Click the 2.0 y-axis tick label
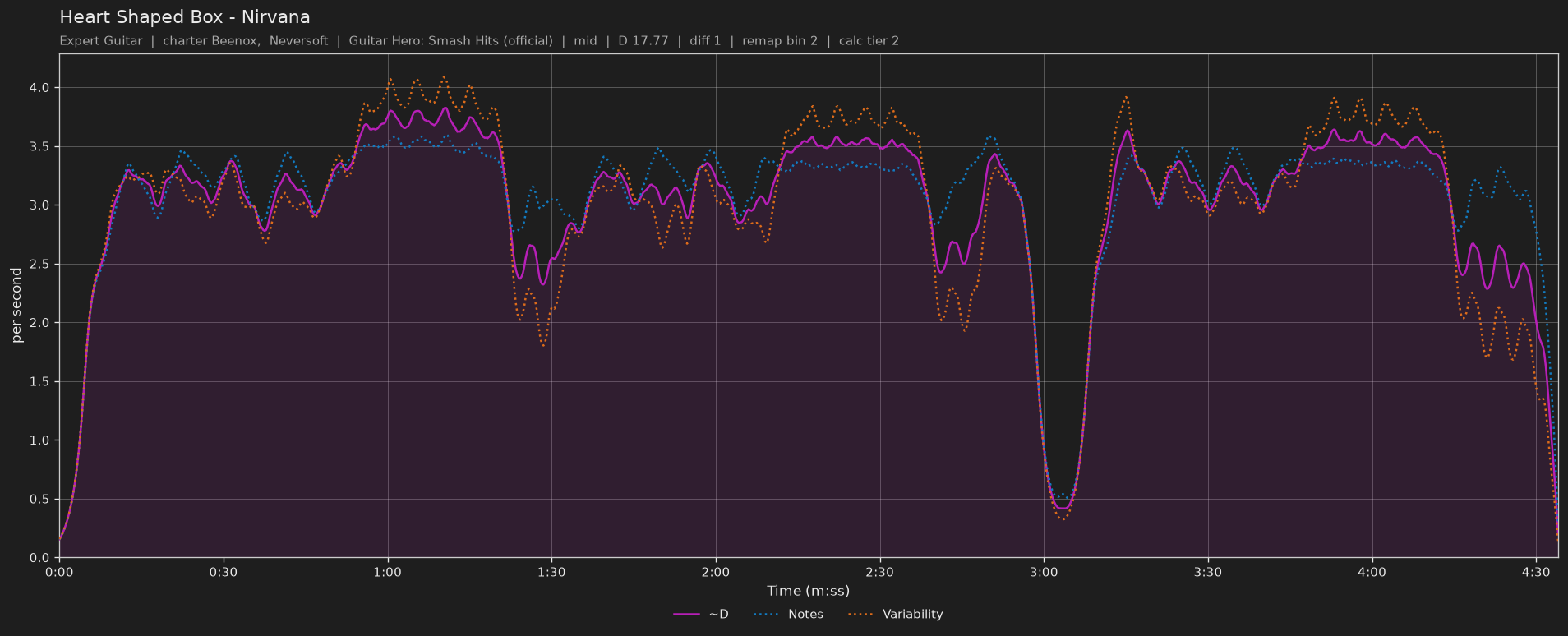Viewport: 1568px width, 636px height. 39,323
